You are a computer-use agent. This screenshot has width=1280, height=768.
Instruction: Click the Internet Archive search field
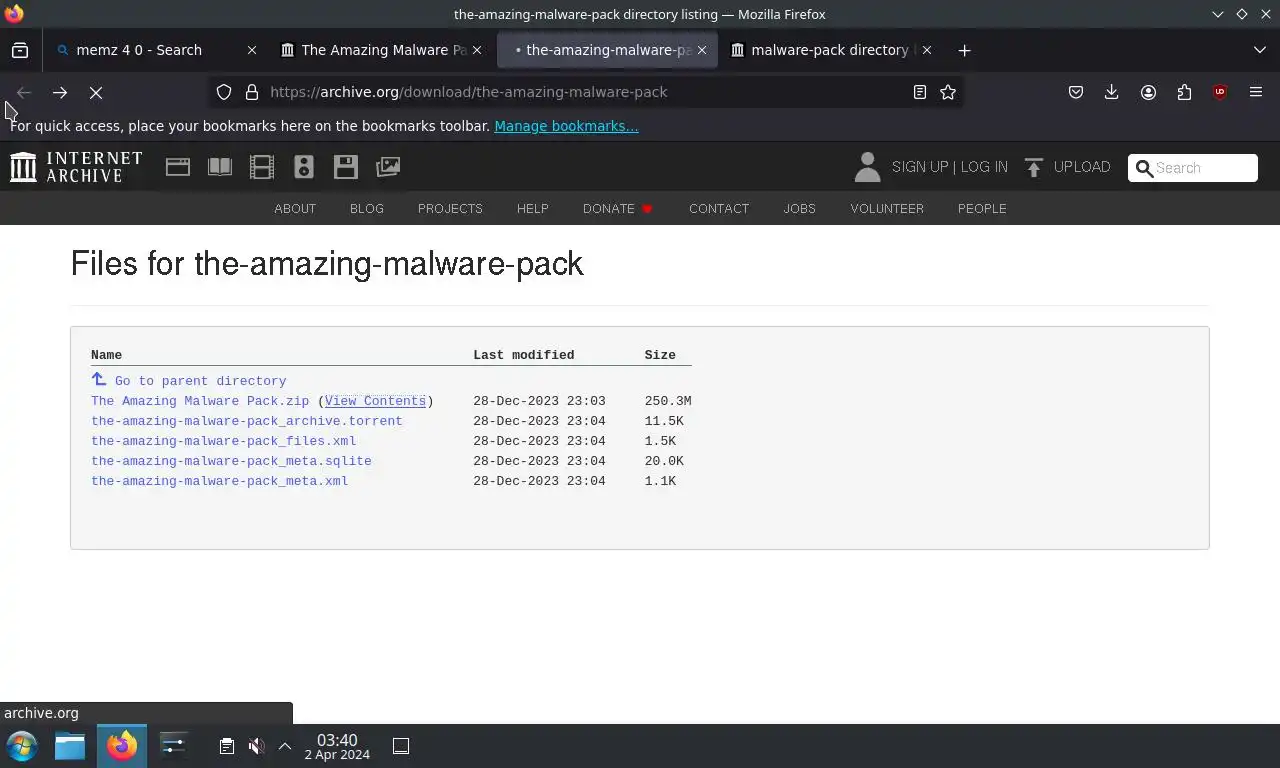[x=1193, y=168]
